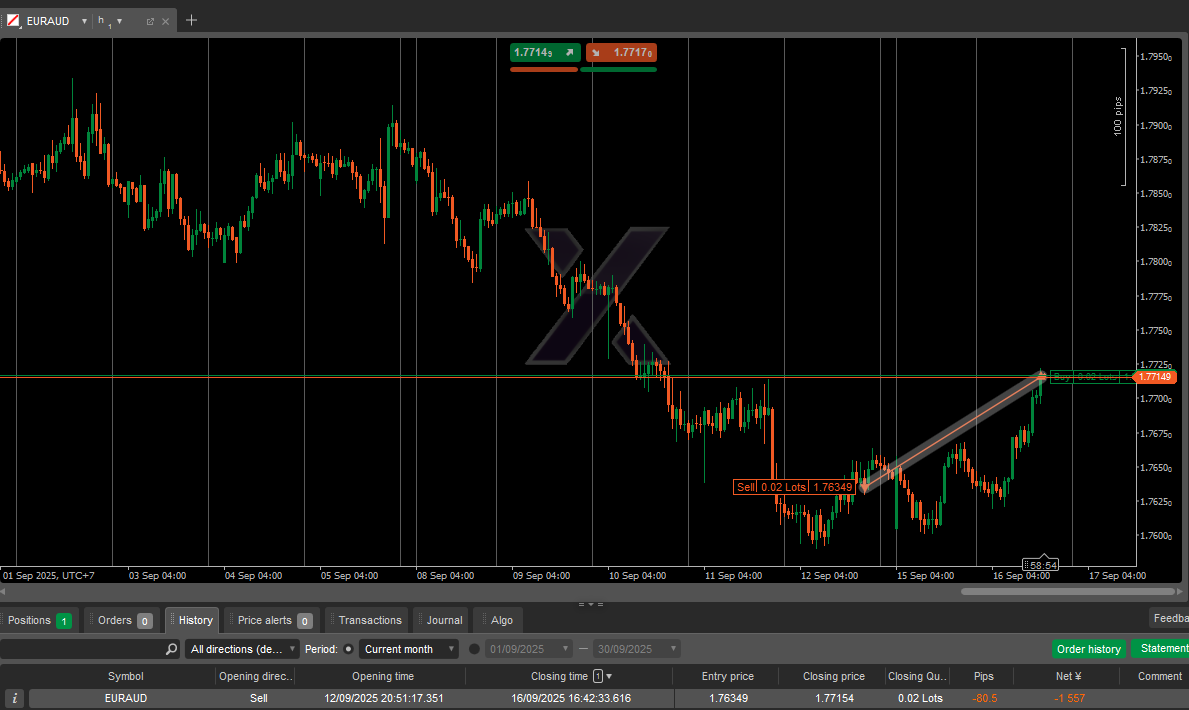The height and width of the screenshot is (710, 1189).
Task: Click the EURAUD symbol flag icon
Action: (14, 21)
